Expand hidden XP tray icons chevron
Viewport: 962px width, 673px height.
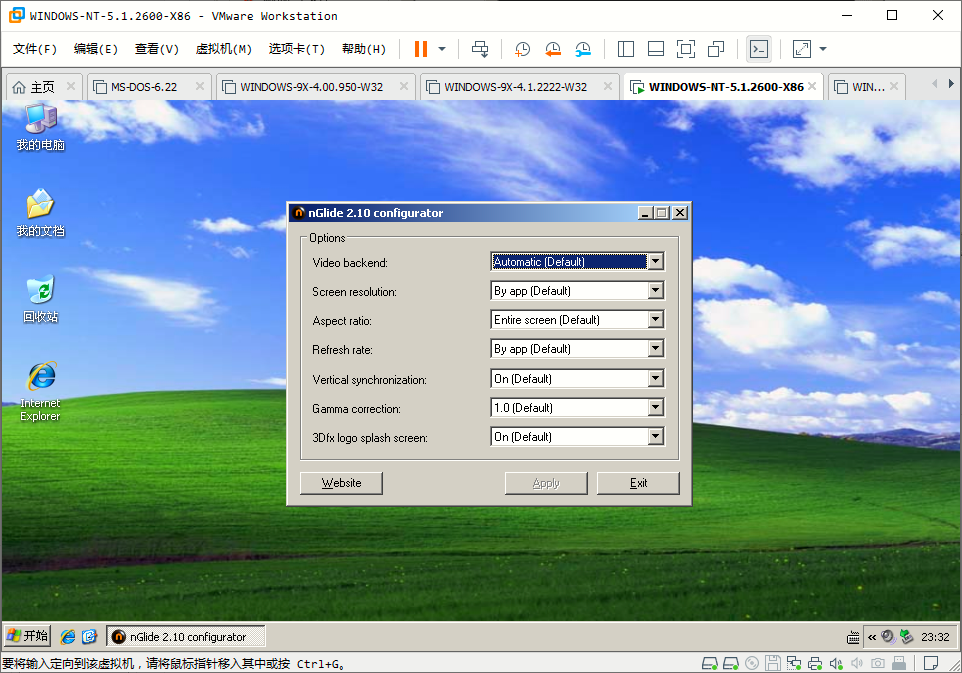[x=872, y=637]
